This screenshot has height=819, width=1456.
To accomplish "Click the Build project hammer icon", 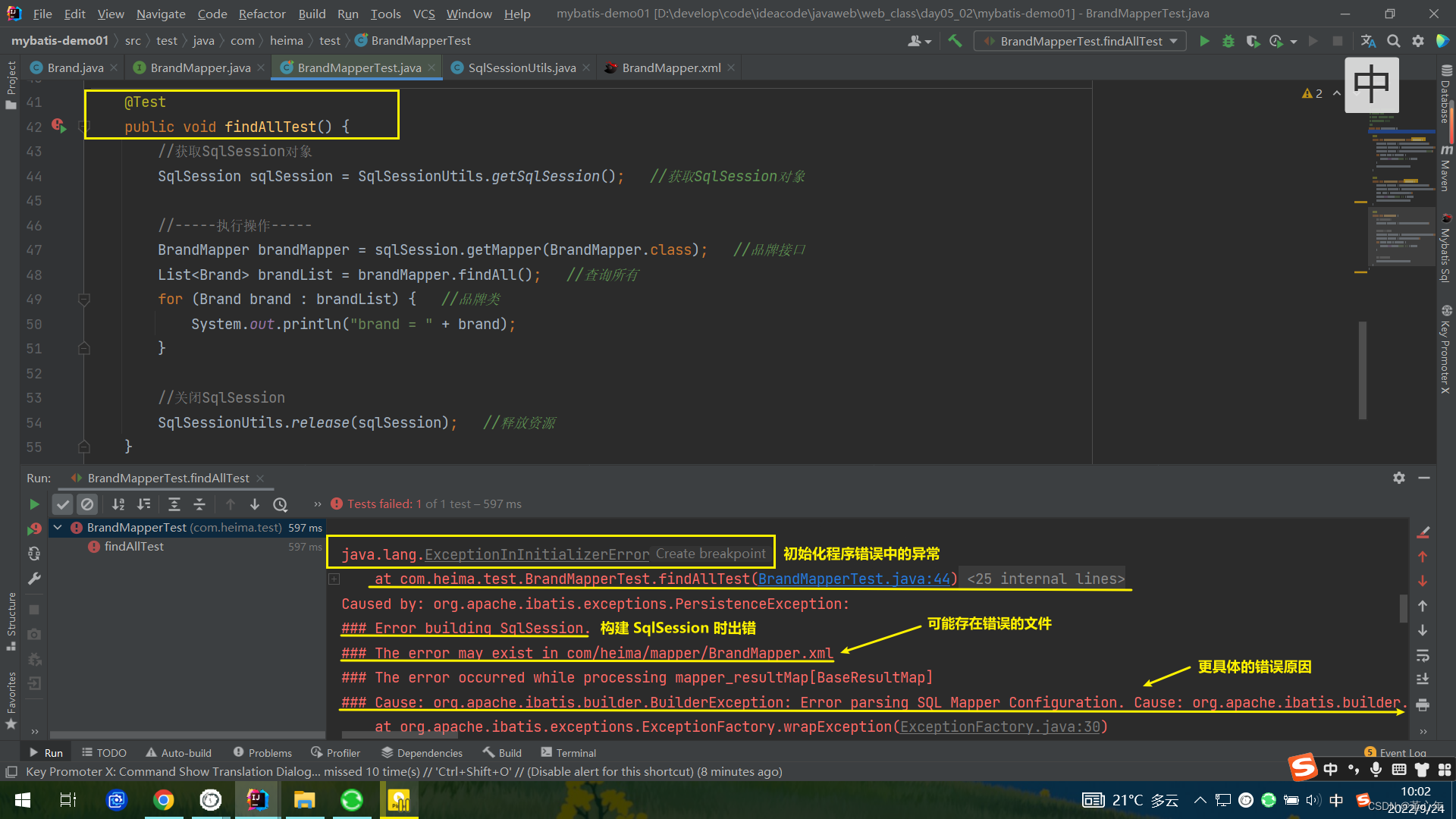I will pyautogui.click(x=955, y=41).
